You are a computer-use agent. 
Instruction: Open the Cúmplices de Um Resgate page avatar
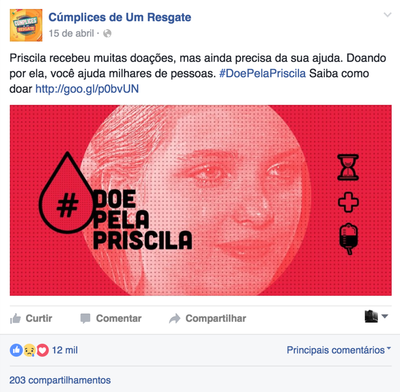(26, 25)
